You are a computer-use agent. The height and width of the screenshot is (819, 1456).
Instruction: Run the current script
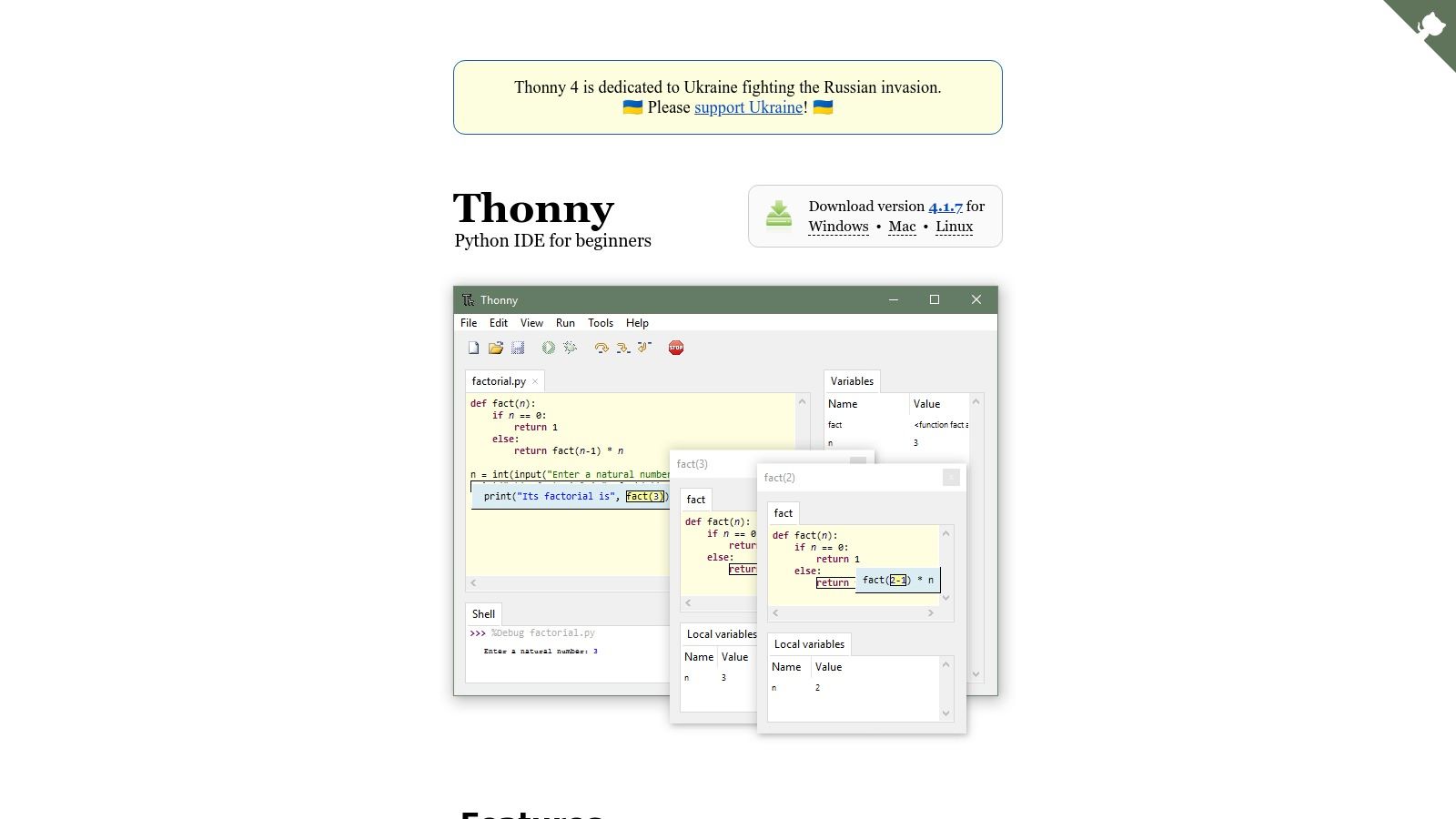click(547, 348)
